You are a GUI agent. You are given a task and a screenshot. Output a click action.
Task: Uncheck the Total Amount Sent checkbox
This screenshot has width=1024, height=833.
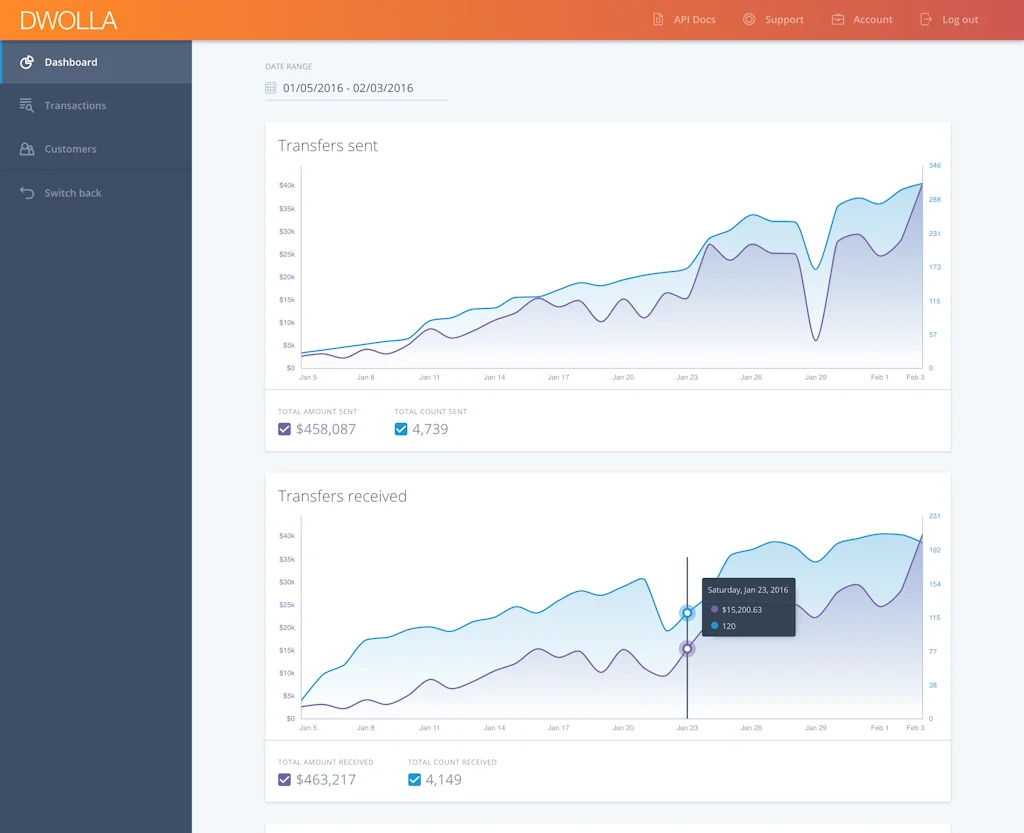pos(284,428)
